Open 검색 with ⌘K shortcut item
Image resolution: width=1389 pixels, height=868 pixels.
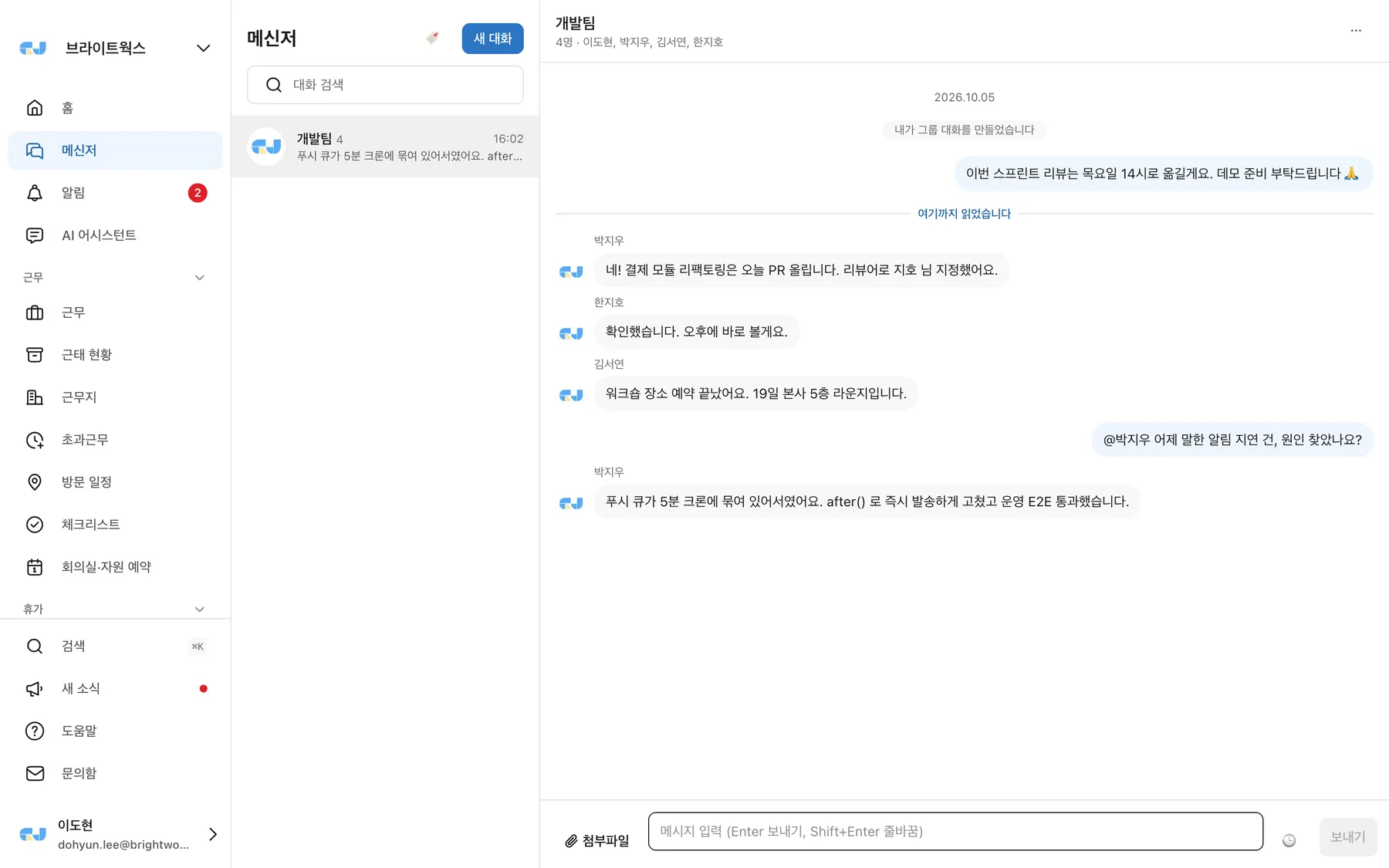pos(115,646)
